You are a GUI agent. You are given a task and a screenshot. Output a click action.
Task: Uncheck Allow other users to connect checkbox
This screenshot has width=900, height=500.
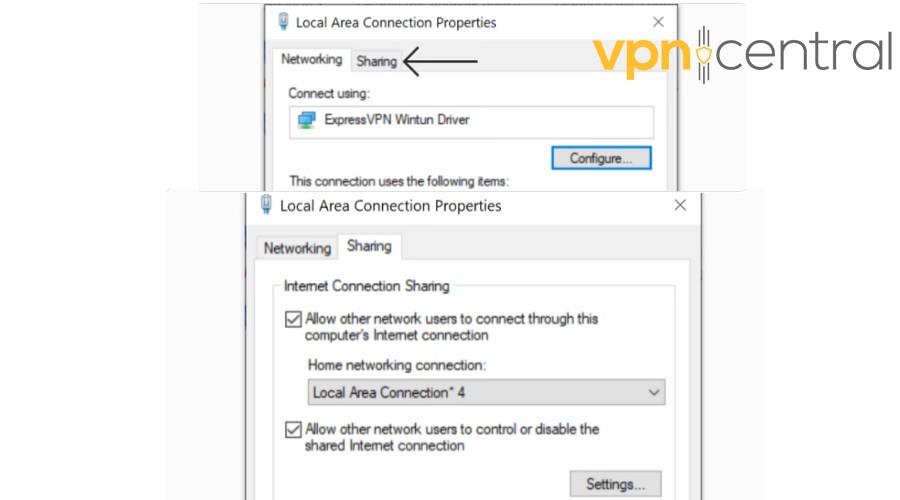pos(293,319)
